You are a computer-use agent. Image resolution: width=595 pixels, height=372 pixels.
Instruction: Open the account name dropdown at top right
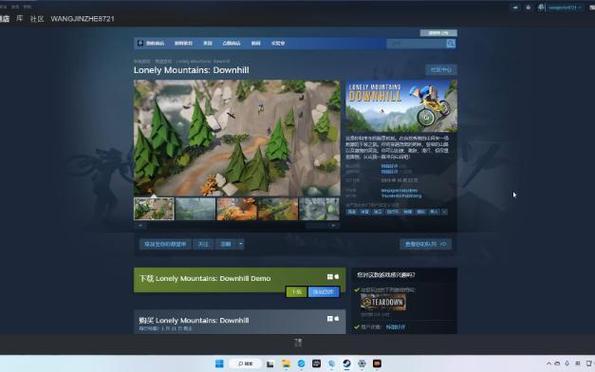click(564, 7)
